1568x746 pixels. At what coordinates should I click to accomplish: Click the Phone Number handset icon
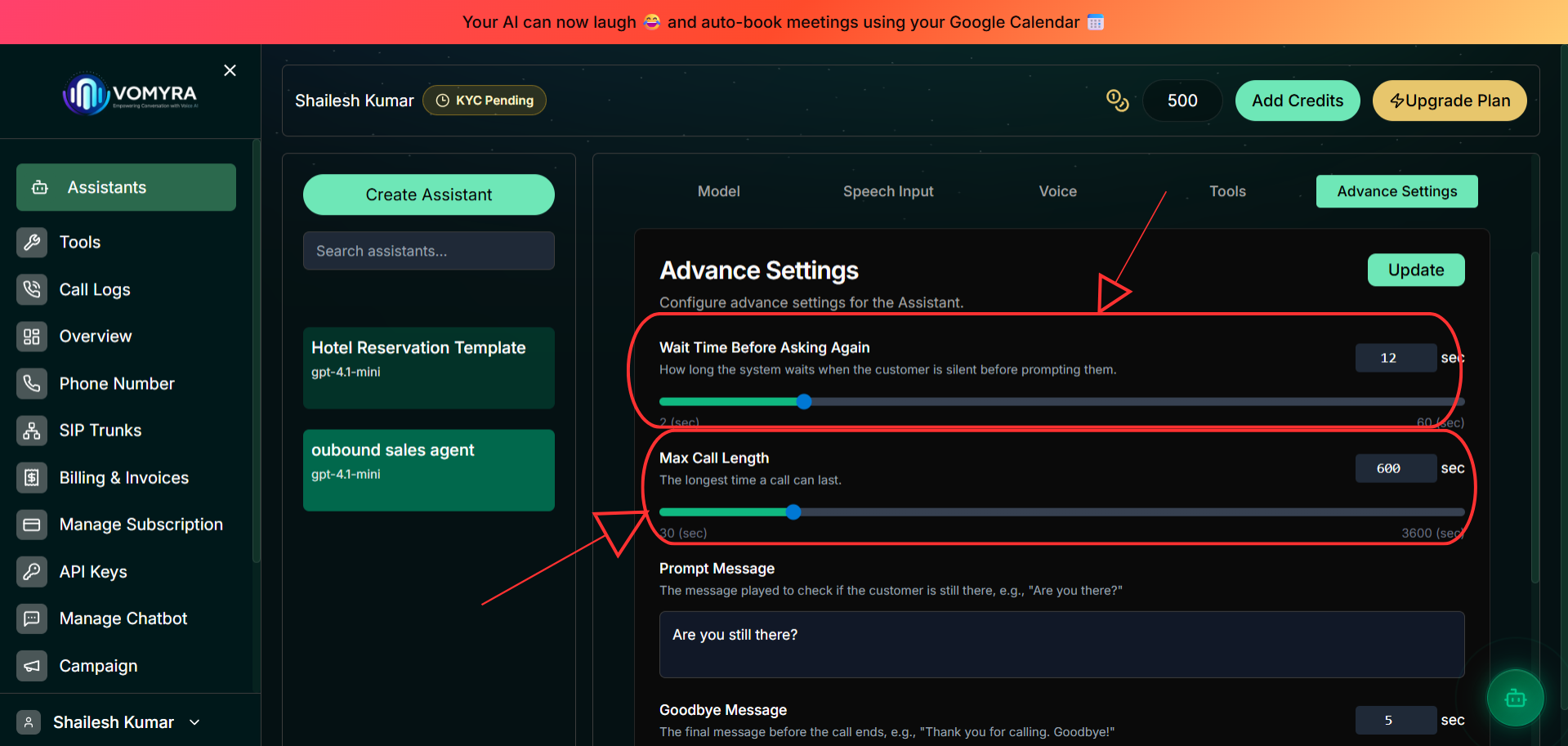[32, 383]
